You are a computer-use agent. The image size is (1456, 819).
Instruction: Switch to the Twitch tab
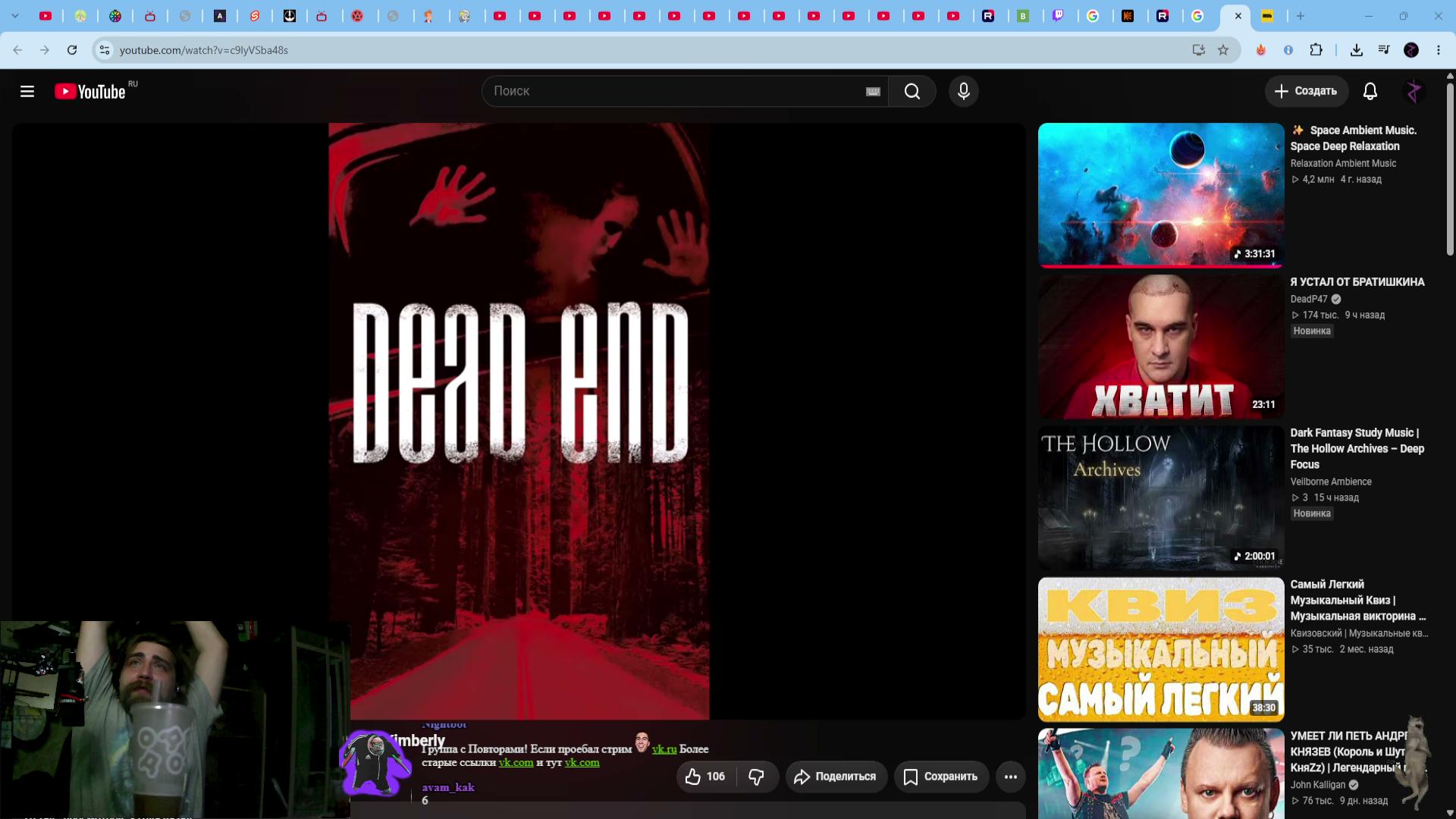tap(1058, 16)
